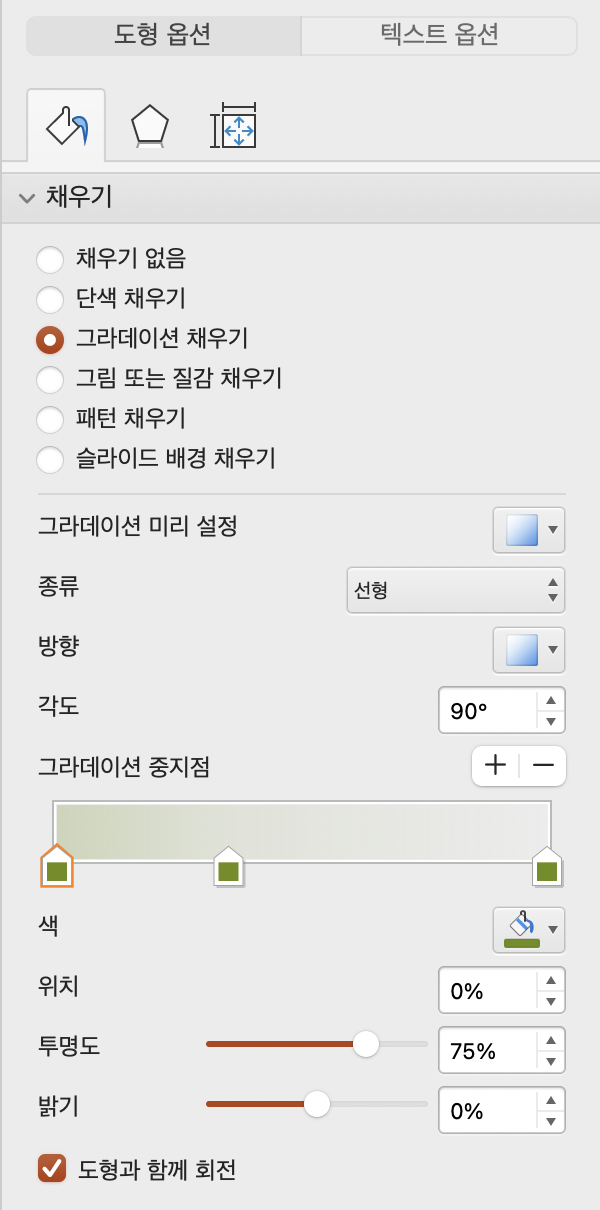Collapse the 채우기 section
This screenshot has width=600, height=1210.
pyautogui.click(x=27, y=197)
